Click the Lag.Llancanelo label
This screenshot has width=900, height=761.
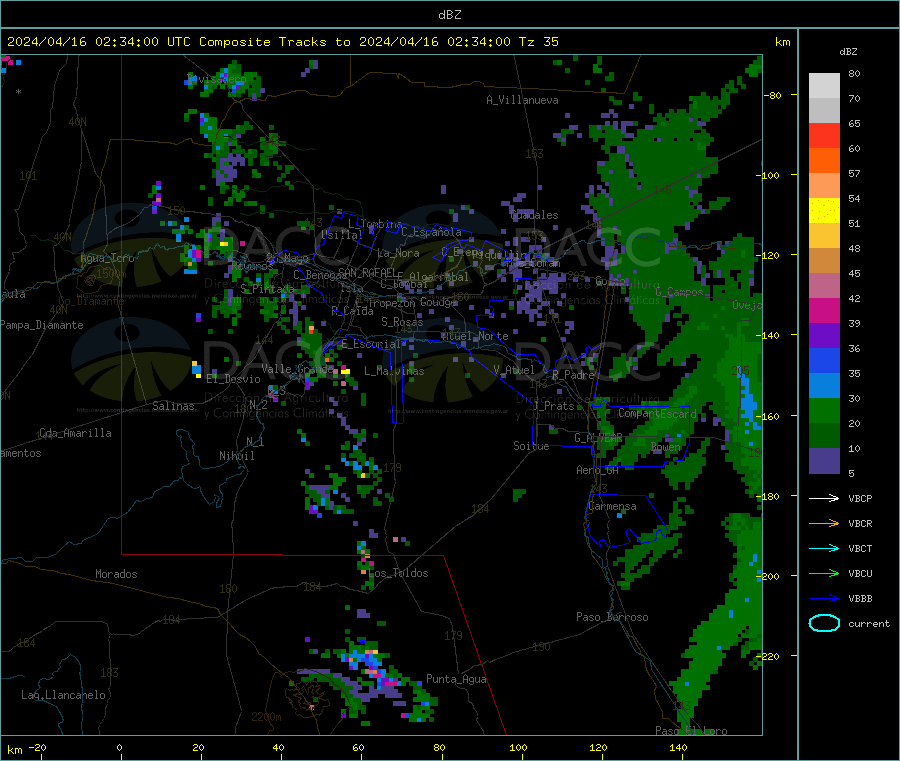[x=64, y=695]
